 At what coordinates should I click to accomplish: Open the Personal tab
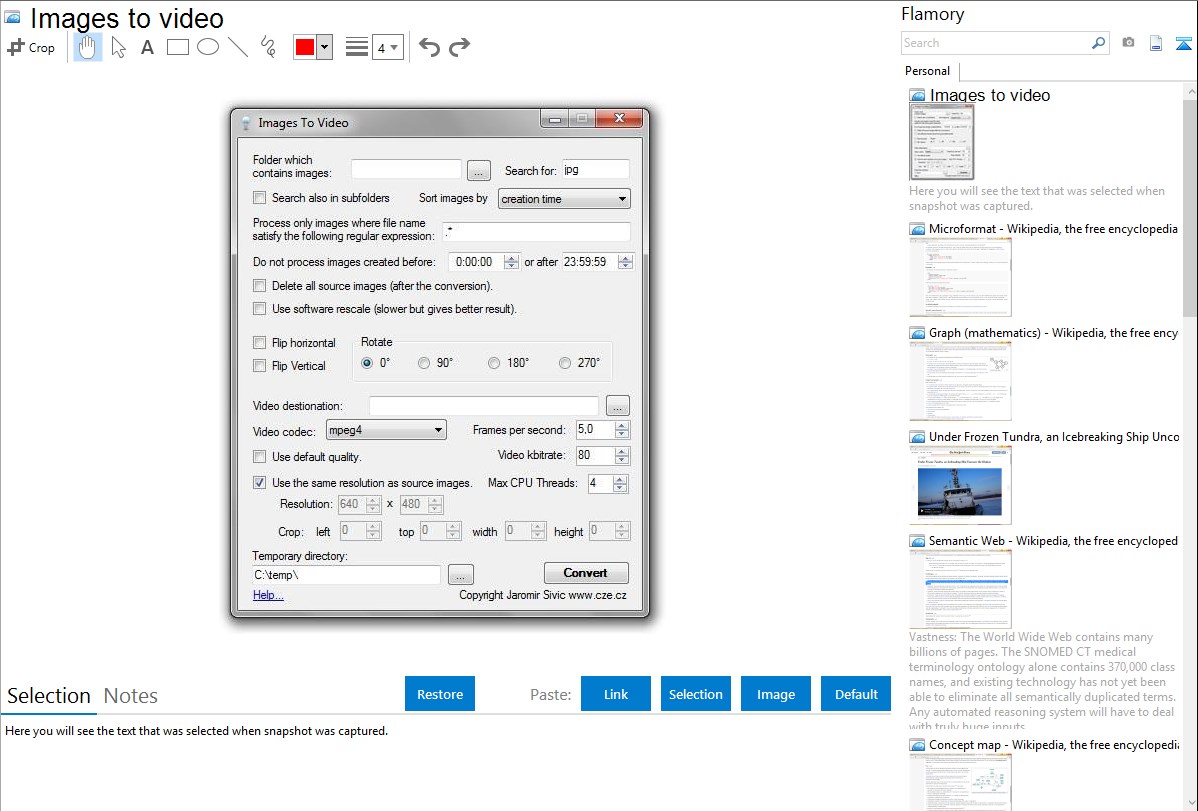coord(927,71)
